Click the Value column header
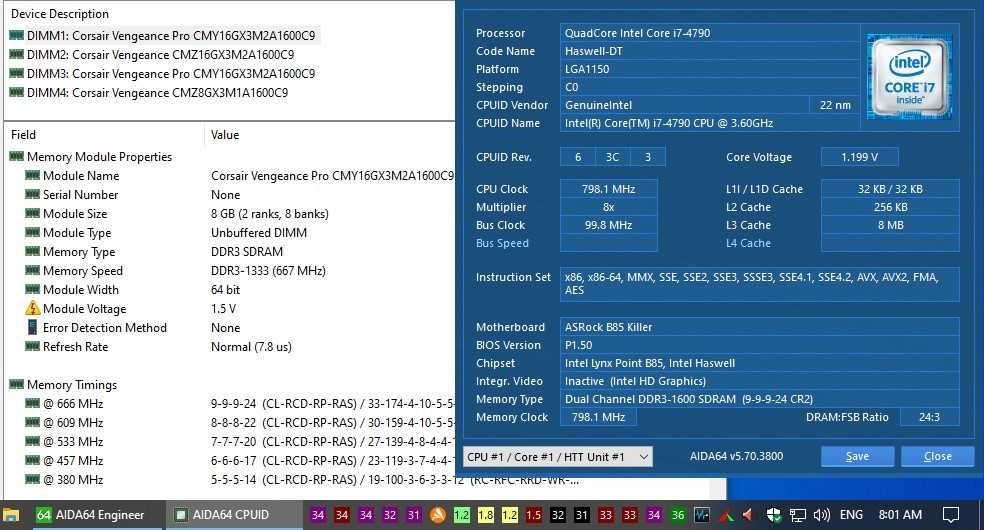Viewport: 984px width, 530px height. tap(225, 135)
